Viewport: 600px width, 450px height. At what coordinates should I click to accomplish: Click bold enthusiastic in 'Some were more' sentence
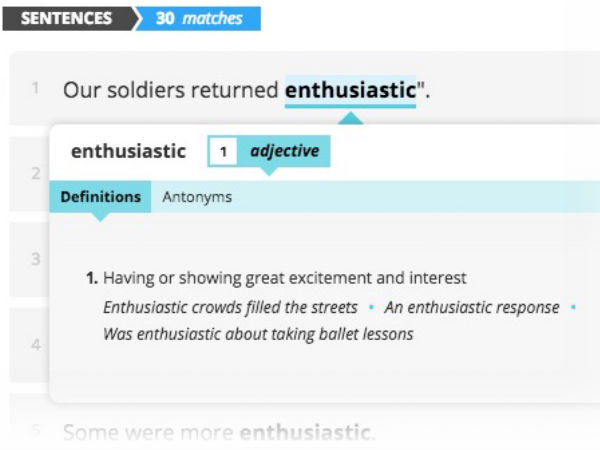point(304,433)
